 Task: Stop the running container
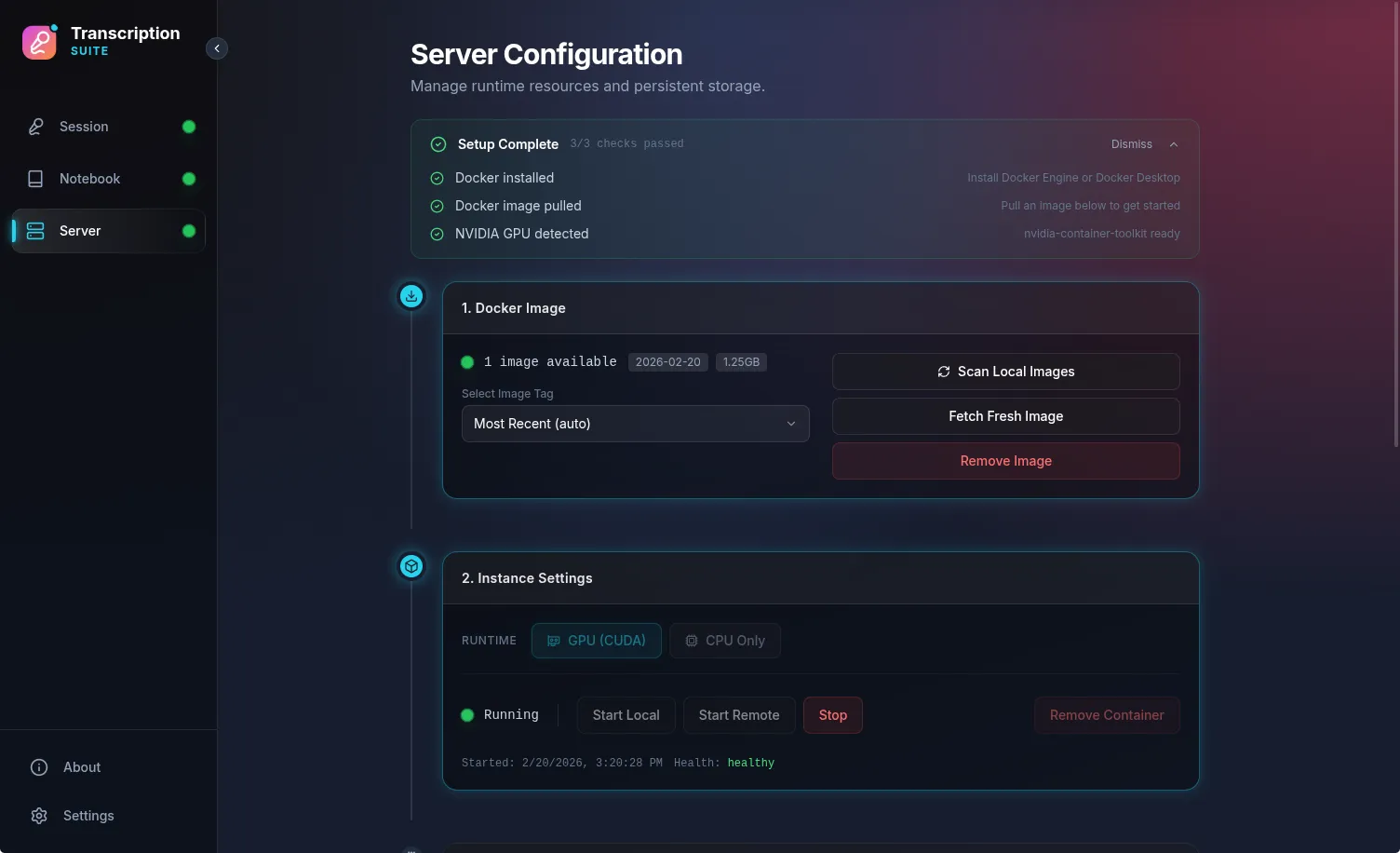tap(832, 714)
